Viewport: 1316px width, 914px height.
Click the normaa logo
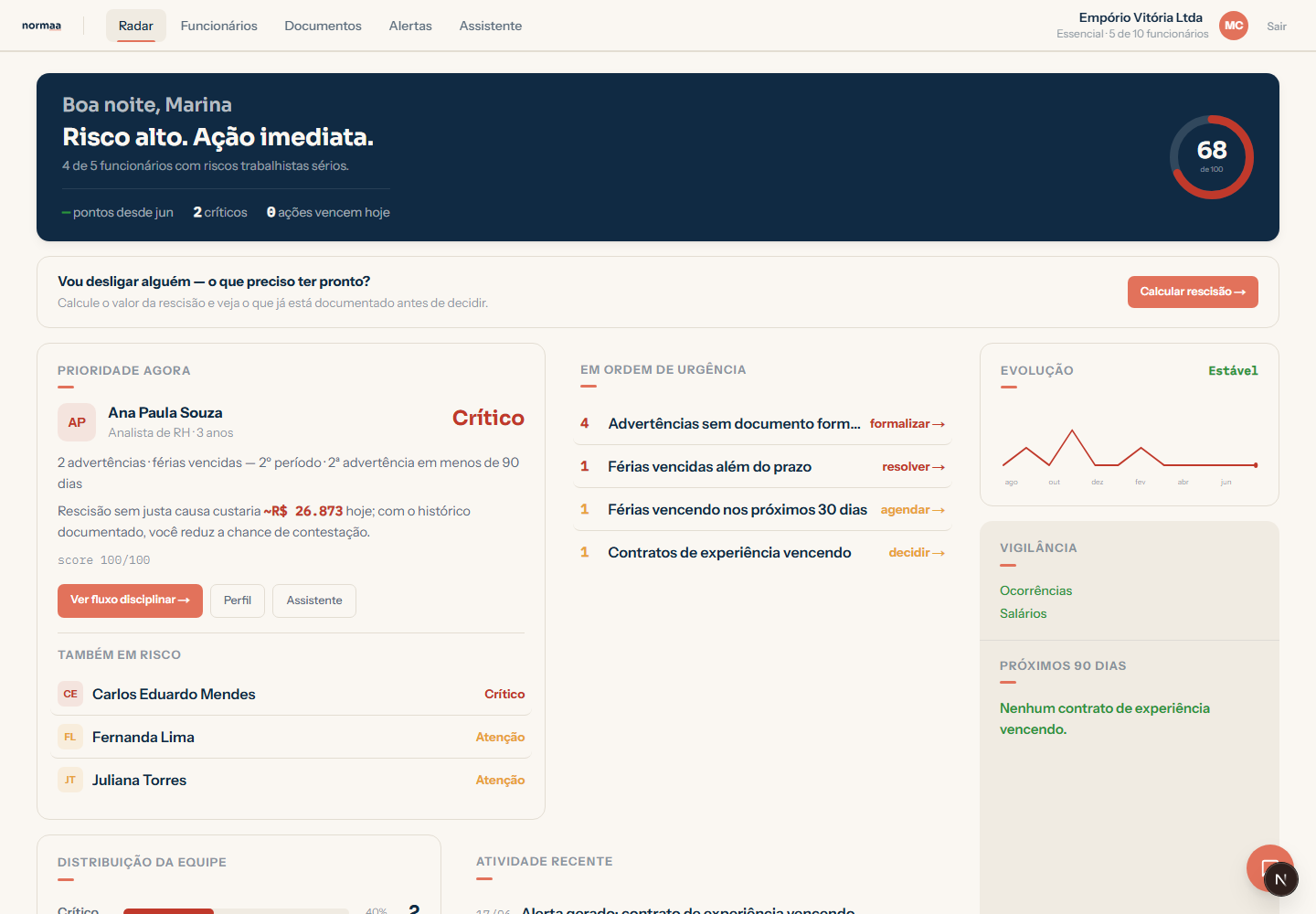pos(41,26)
